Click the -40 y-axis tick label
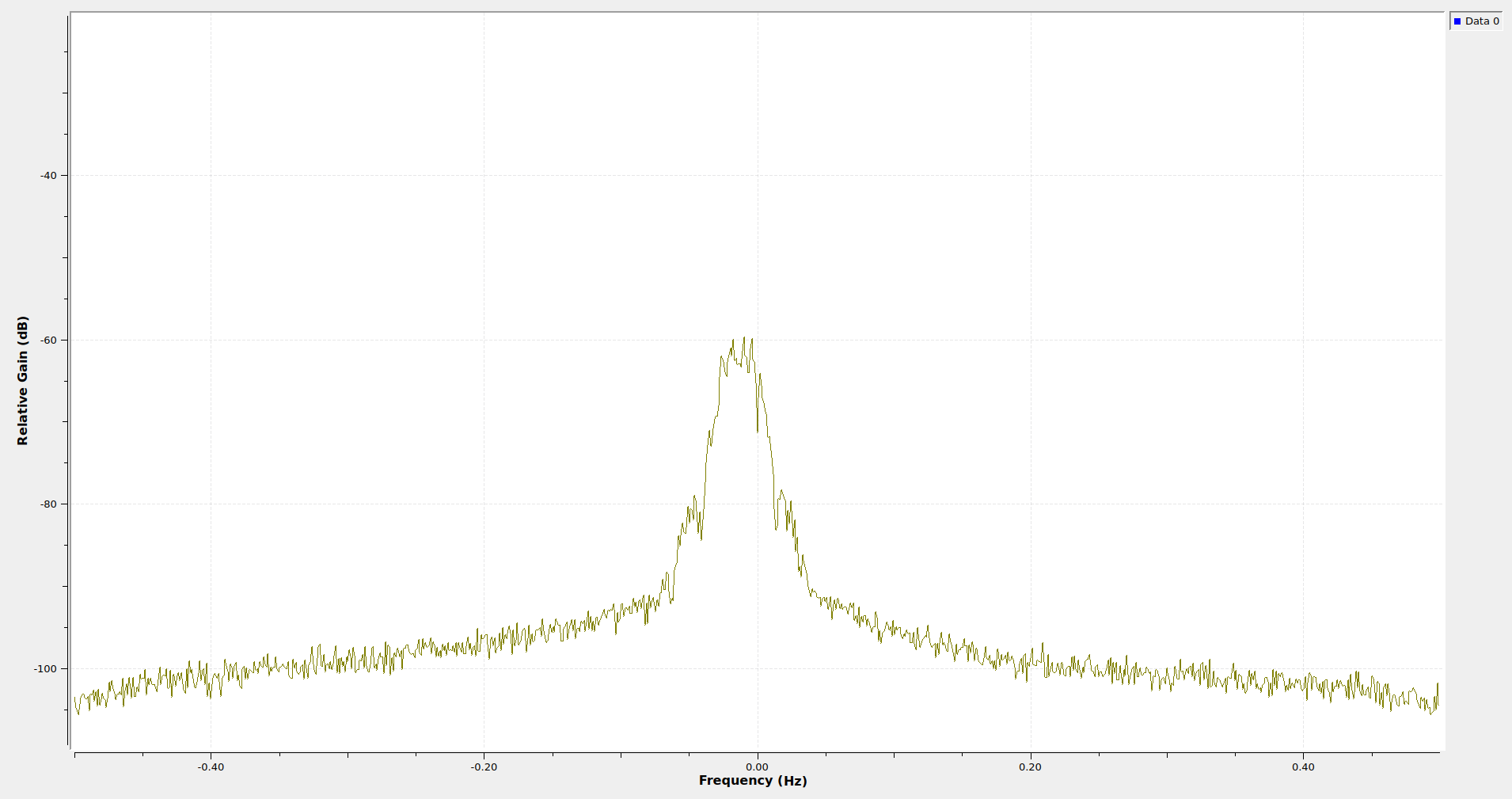This screenshot has width=1512, height=799. [x=48, y=176]
